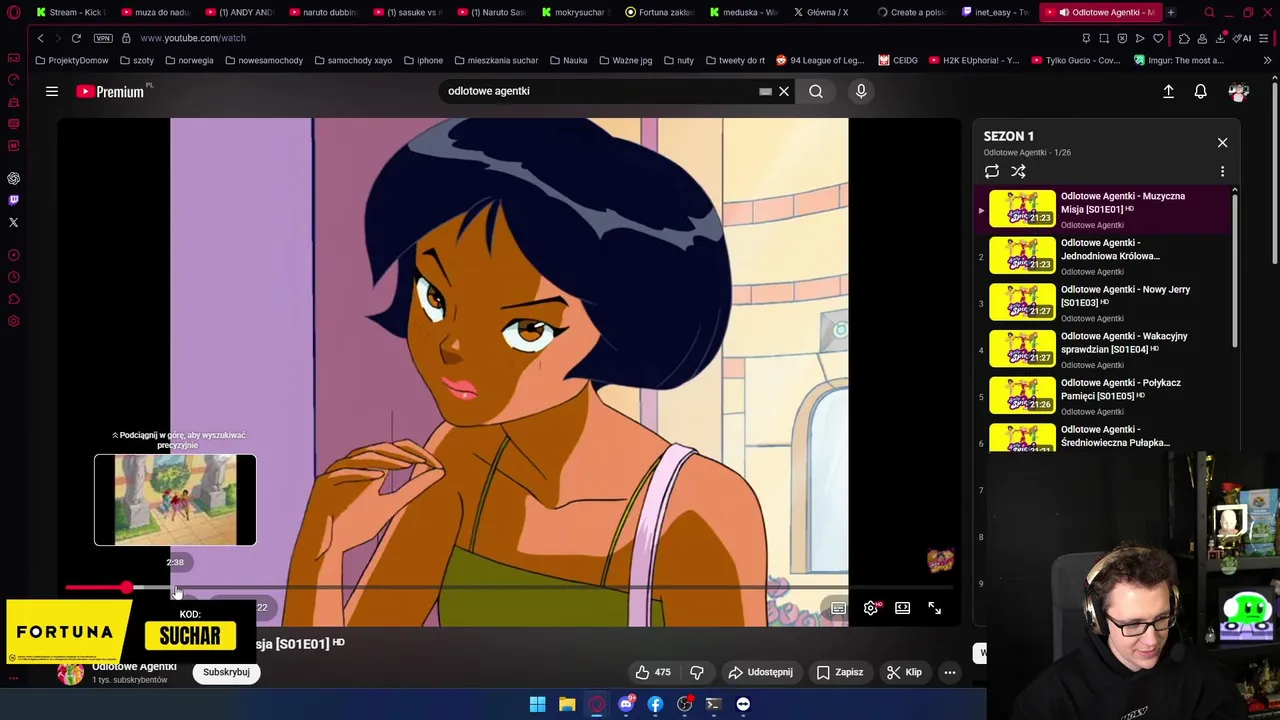This screenshot has height=720, width=1280.
Task: Open the Windows Start button on taskbar
Action: coord(537,704)
